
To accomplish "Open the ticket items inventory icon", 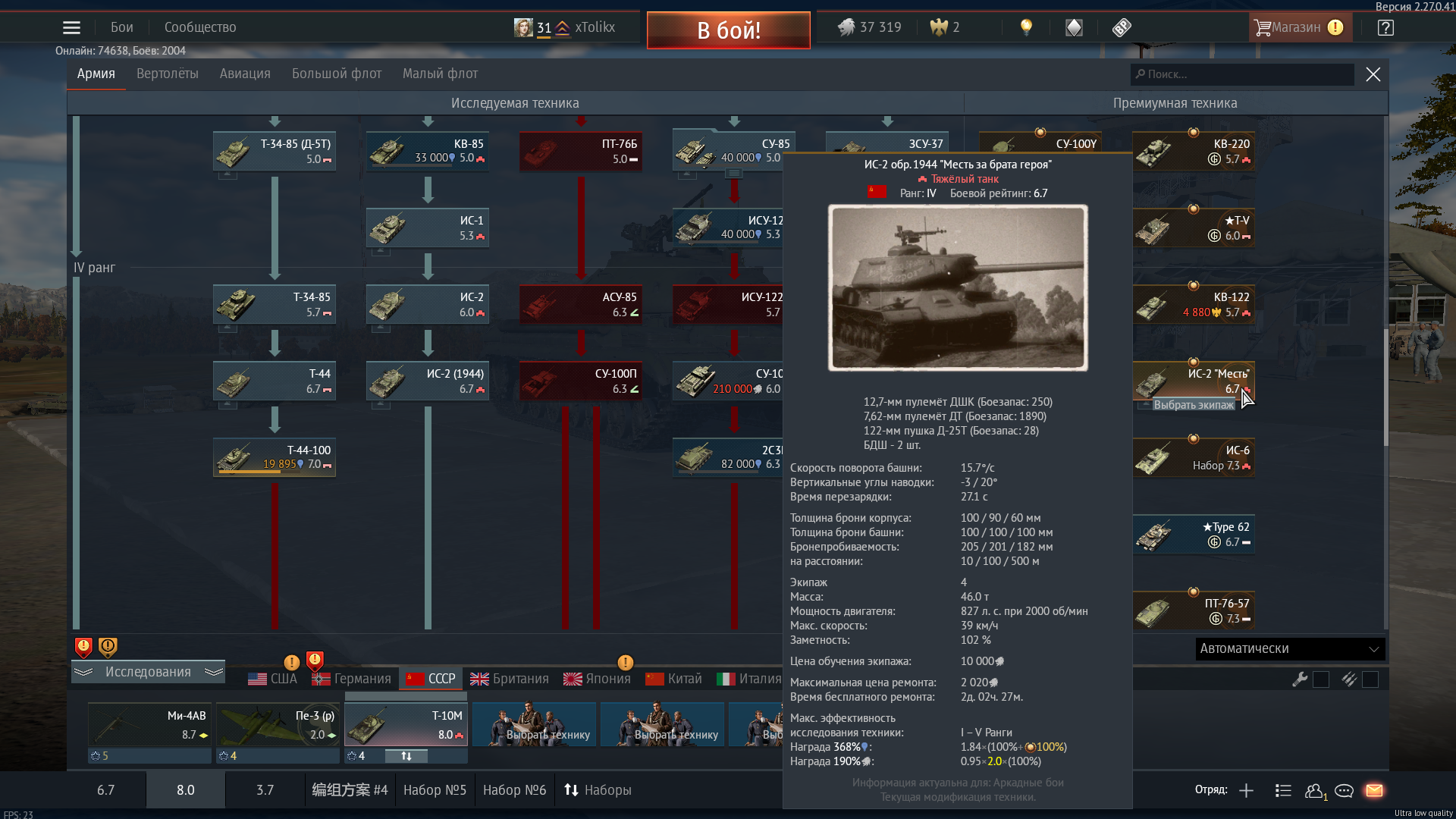I will (x=1122, y=27).
